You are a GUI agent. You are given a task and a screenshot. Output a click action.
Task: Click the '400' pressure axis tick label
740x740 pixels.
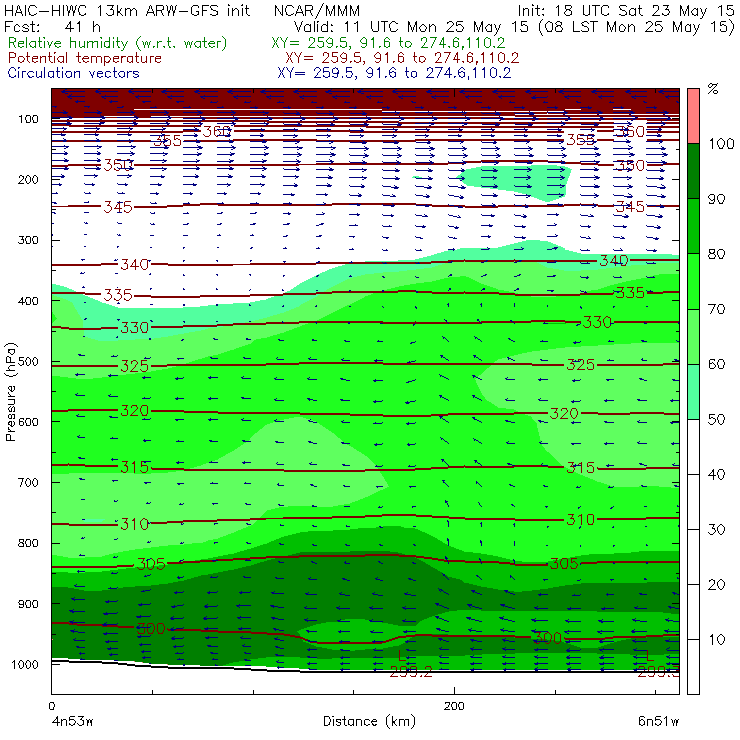28,301
